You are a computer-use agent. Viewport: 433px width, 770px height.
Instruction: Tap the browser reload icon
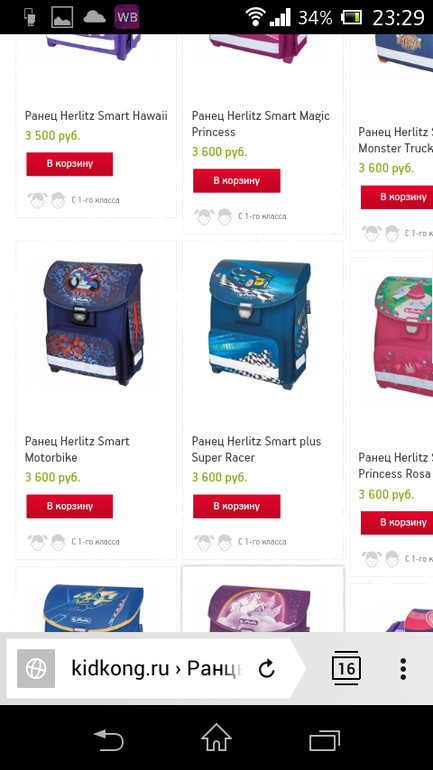pos(267,668)
